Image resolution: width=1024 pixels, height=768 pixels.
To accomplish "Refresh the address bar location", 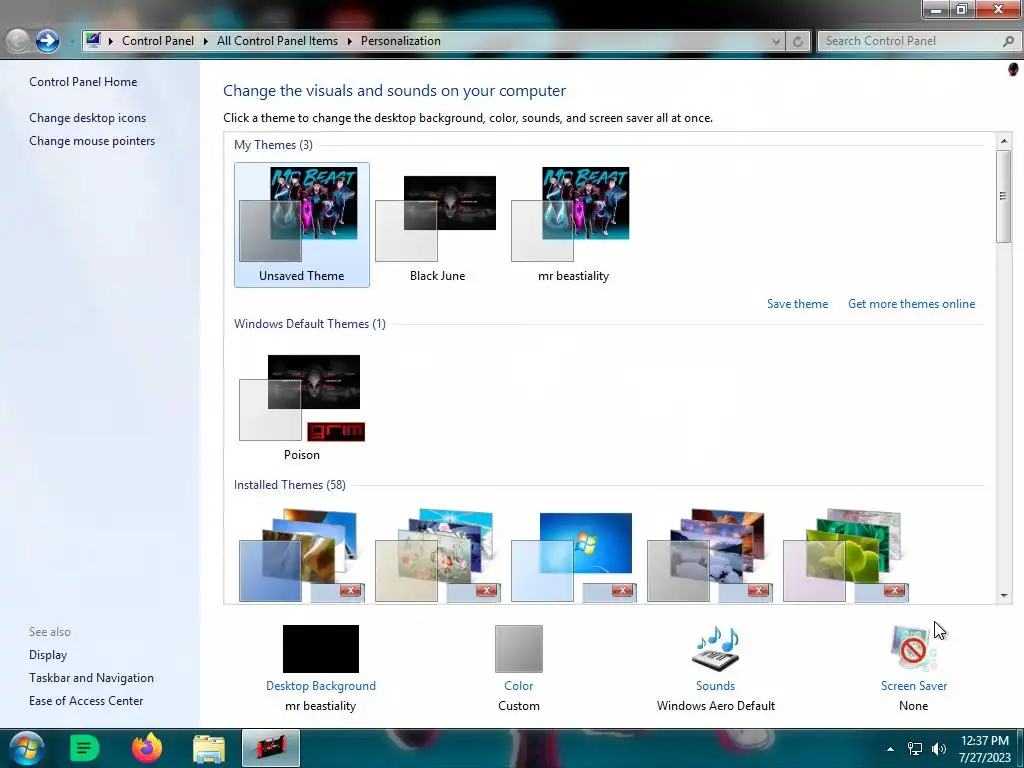I will [x=797, y=41].
